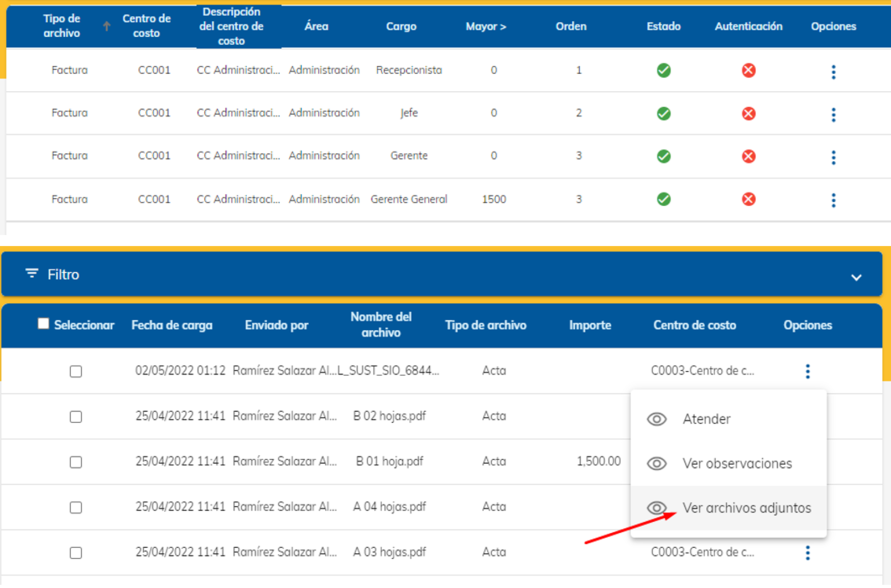
Task: Open options menu for Recepcionista row
Action: tap(833, 72)
